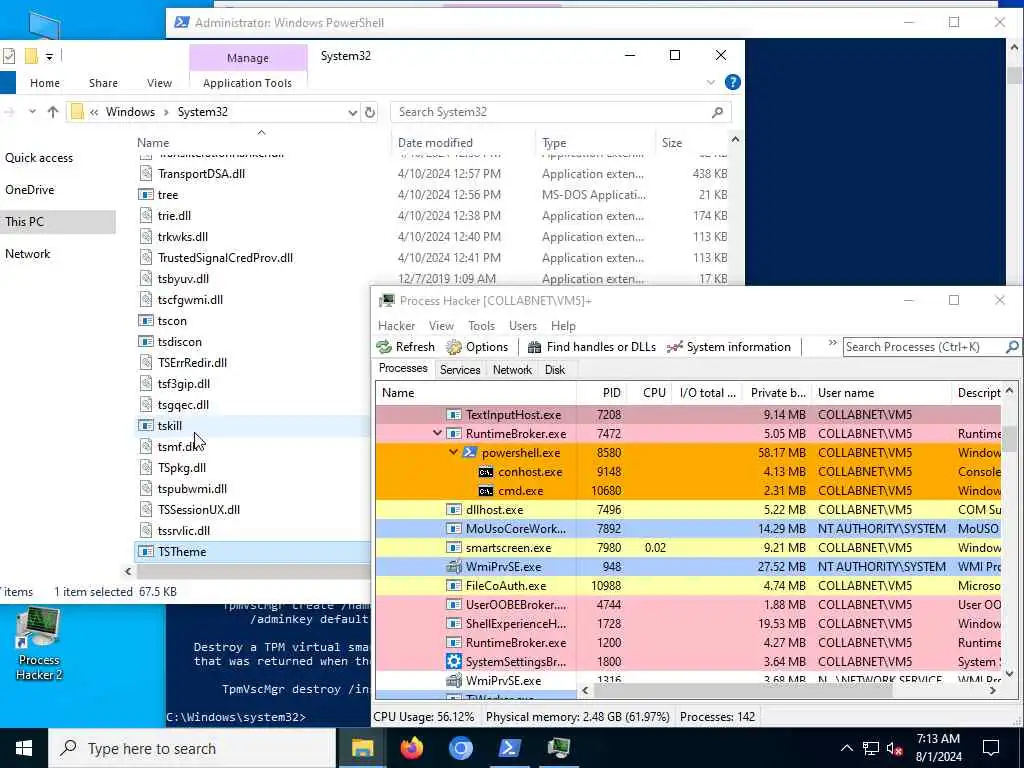Open Process Hacker 2 desktop shortcut

[39, 644]
